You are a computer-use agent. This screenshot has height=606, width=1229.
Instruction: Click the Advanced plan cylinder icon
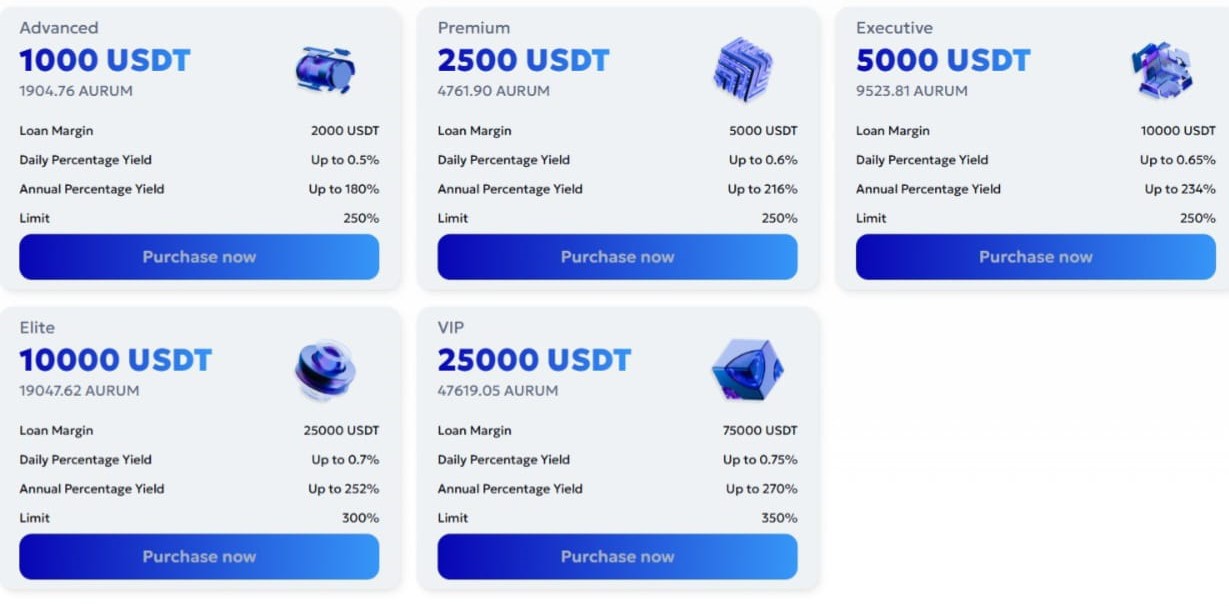pyautogui.click(x=325, y=70)
